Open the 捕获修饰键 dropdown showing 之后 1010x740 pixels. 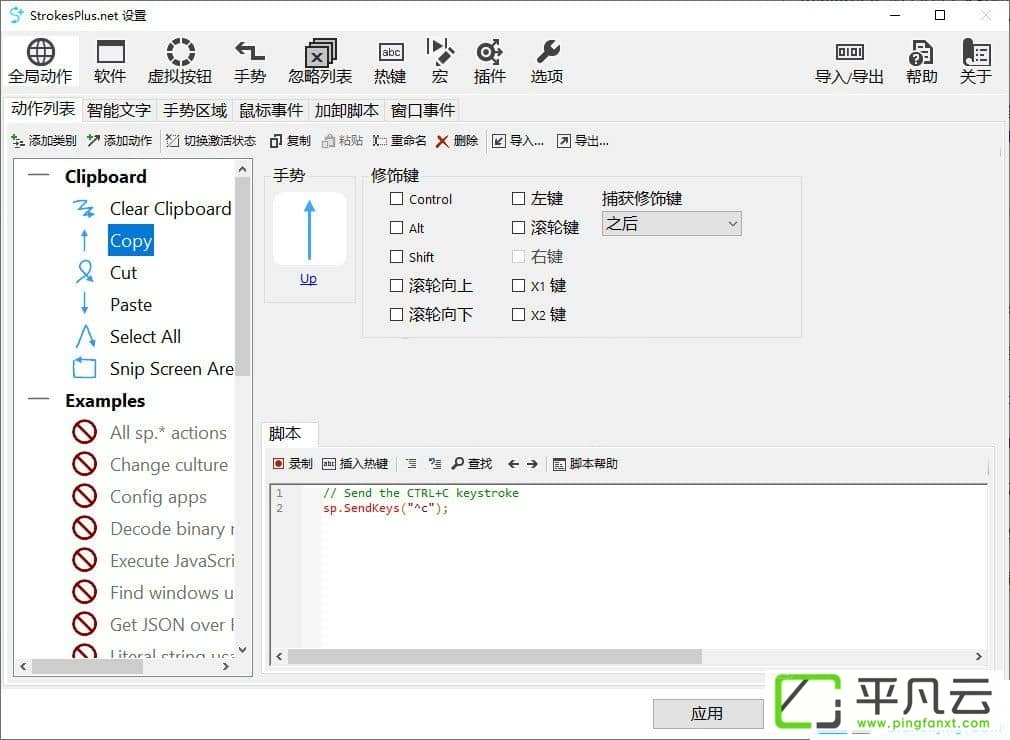tap(672, 223)
